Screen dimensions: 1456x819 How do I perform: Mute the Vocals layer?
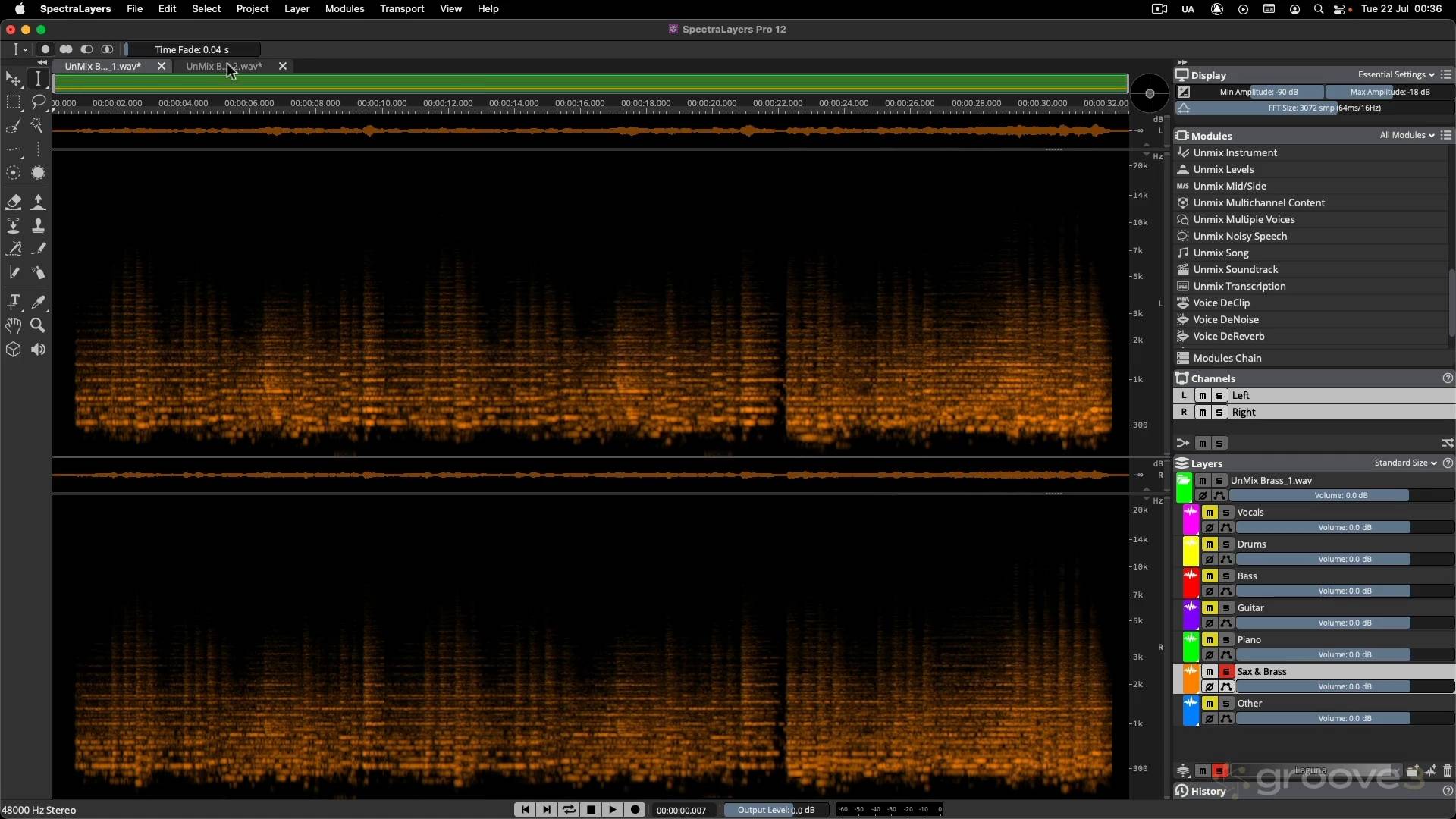point(1210,513)
